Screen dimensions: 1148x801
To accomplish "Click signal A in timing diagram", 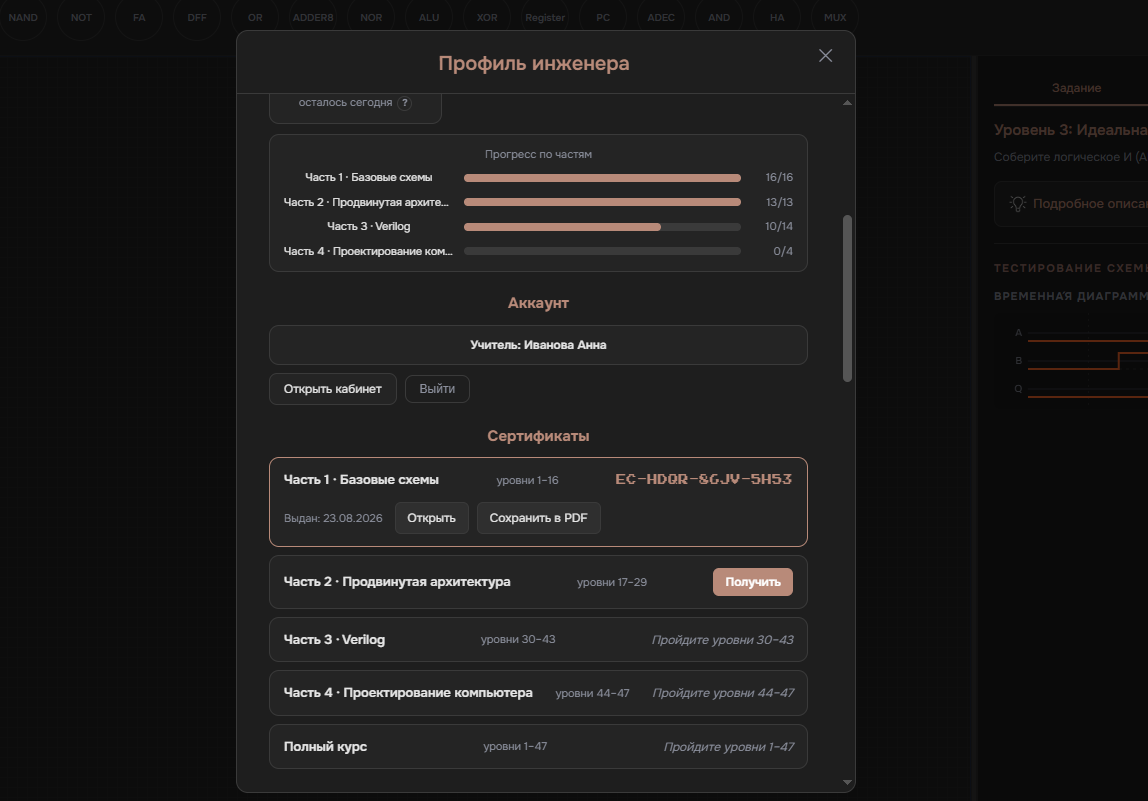I will (1018, 332).
